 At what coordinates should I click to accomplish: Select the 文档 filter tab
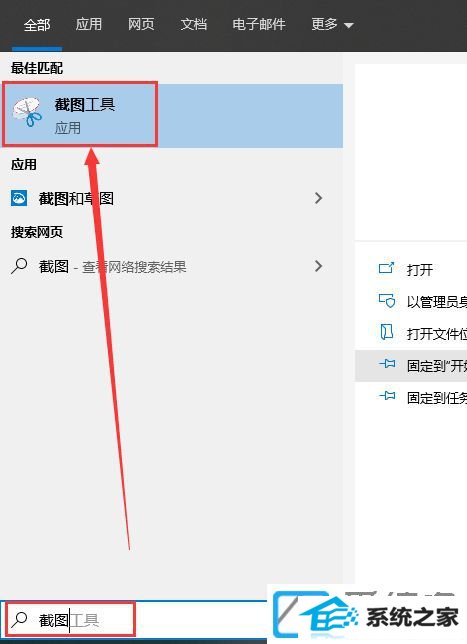(x=193, y=24)
